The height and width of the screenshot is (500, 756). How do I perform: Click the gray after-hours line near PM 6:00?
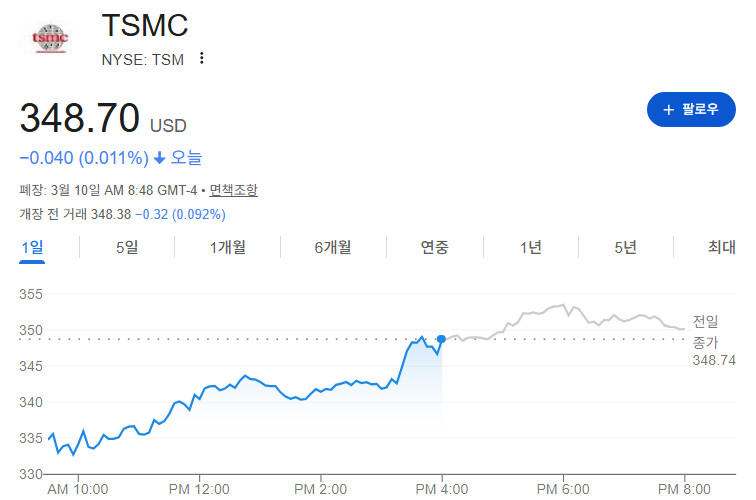coord(563,305)
